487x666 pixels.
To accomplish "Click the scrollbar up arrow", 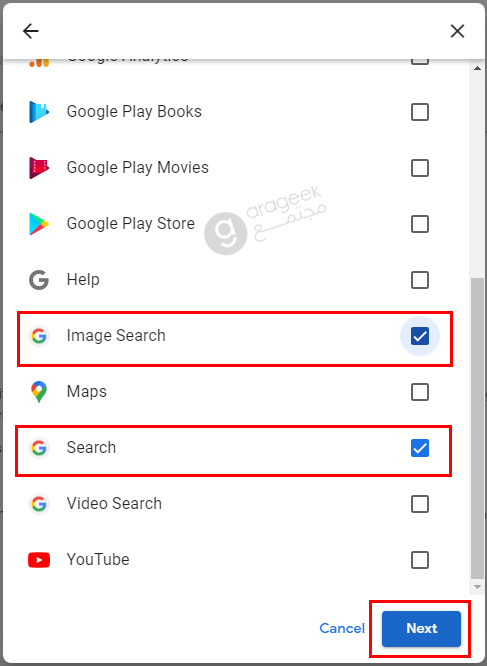I will click(477, 68).
